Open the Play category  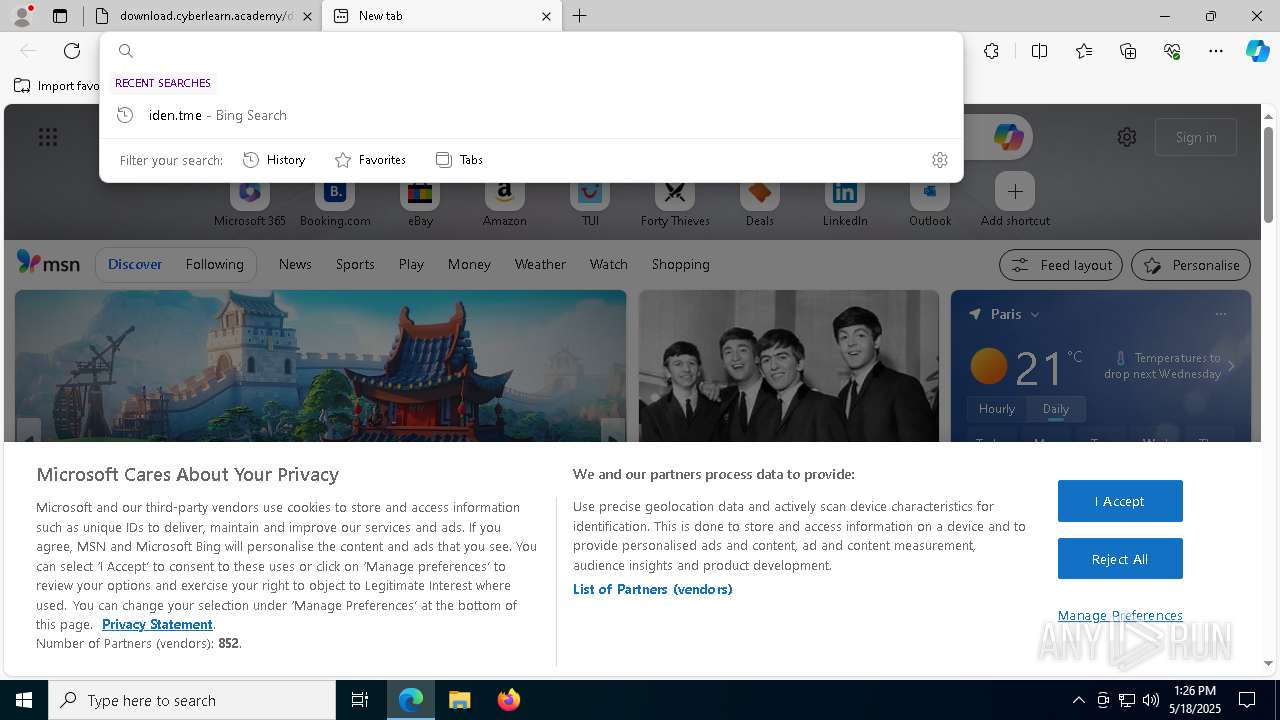[411, 264]
